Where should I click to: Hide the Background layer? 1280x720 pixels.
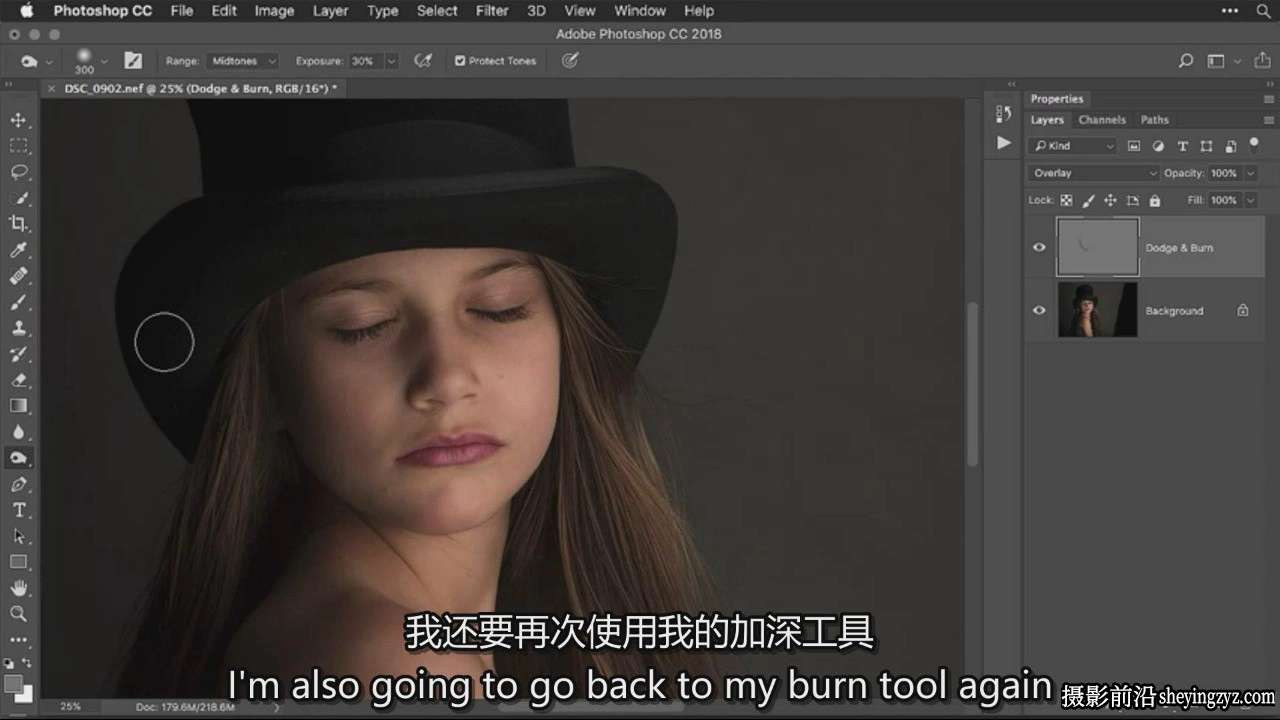click(1039, 310)
